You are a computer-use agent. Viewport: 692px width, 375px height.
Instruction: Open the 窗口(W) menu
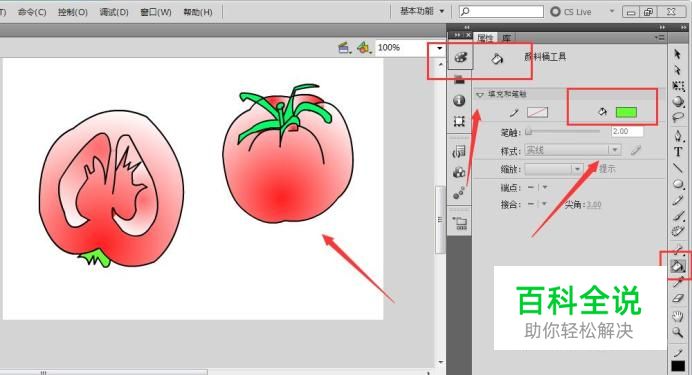pyautogui.click(x=156, y=12)
